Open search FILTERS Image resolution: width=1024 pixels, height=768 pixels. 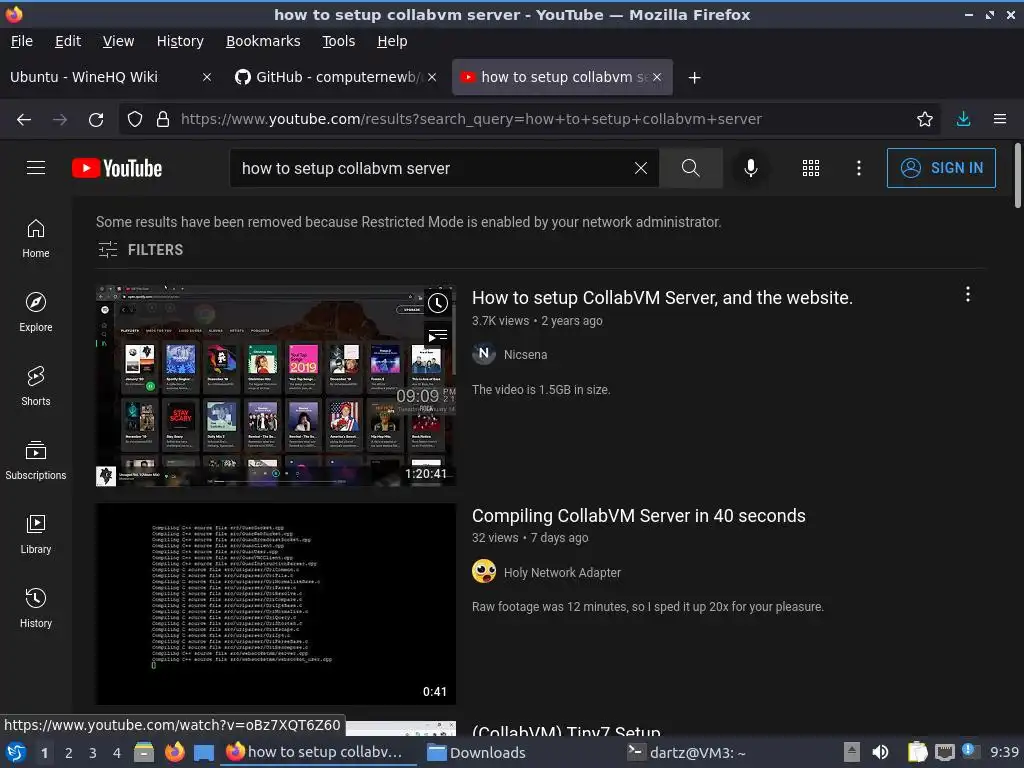tap(140, 249)
